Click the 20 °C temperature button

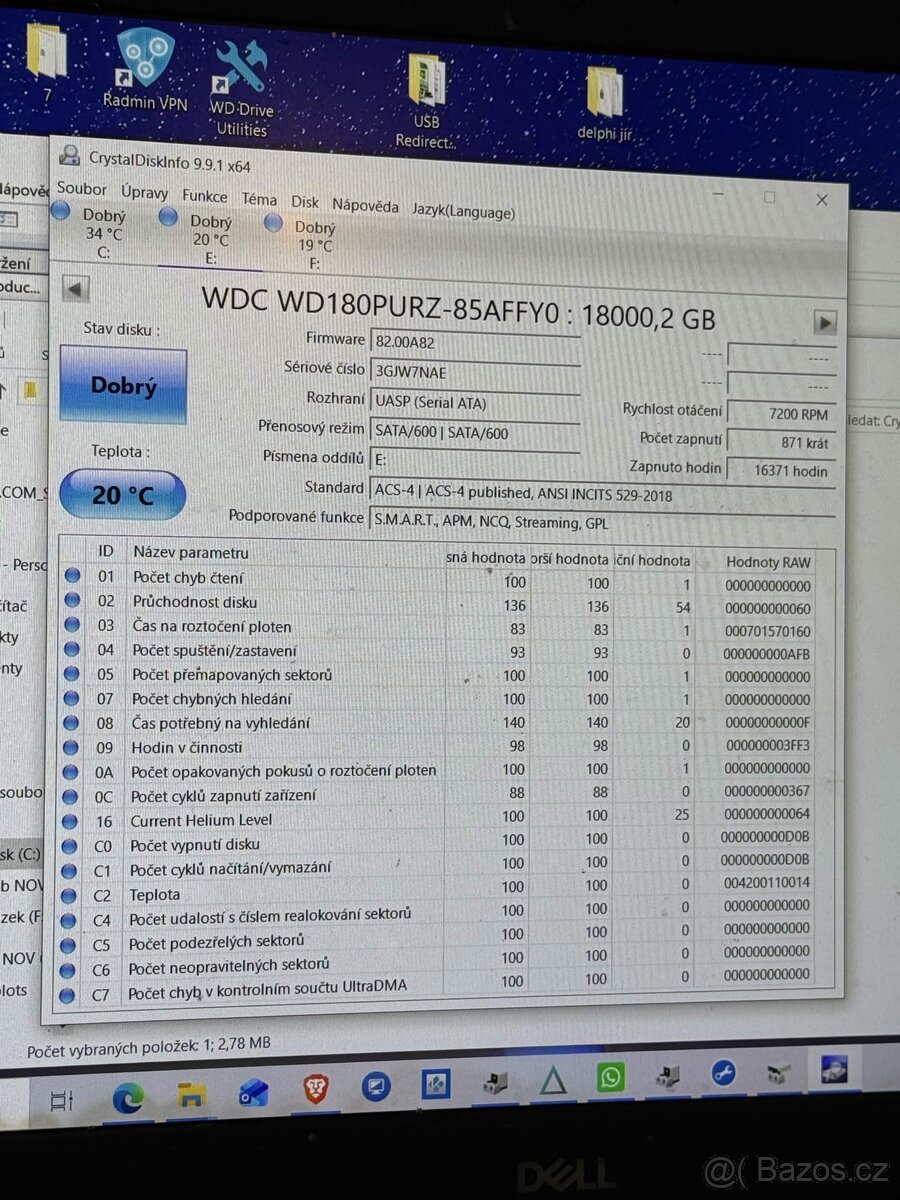(x=122, y=494)
